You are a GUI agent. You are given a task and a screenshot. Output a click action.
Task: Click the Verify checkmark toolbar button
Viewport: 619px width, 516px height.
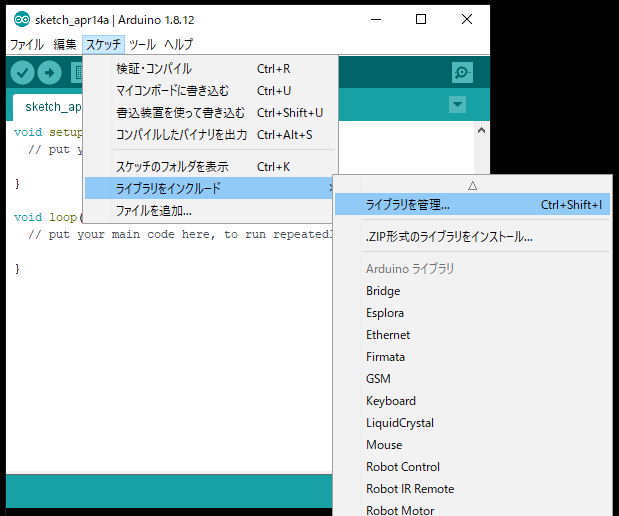point(22,73)
